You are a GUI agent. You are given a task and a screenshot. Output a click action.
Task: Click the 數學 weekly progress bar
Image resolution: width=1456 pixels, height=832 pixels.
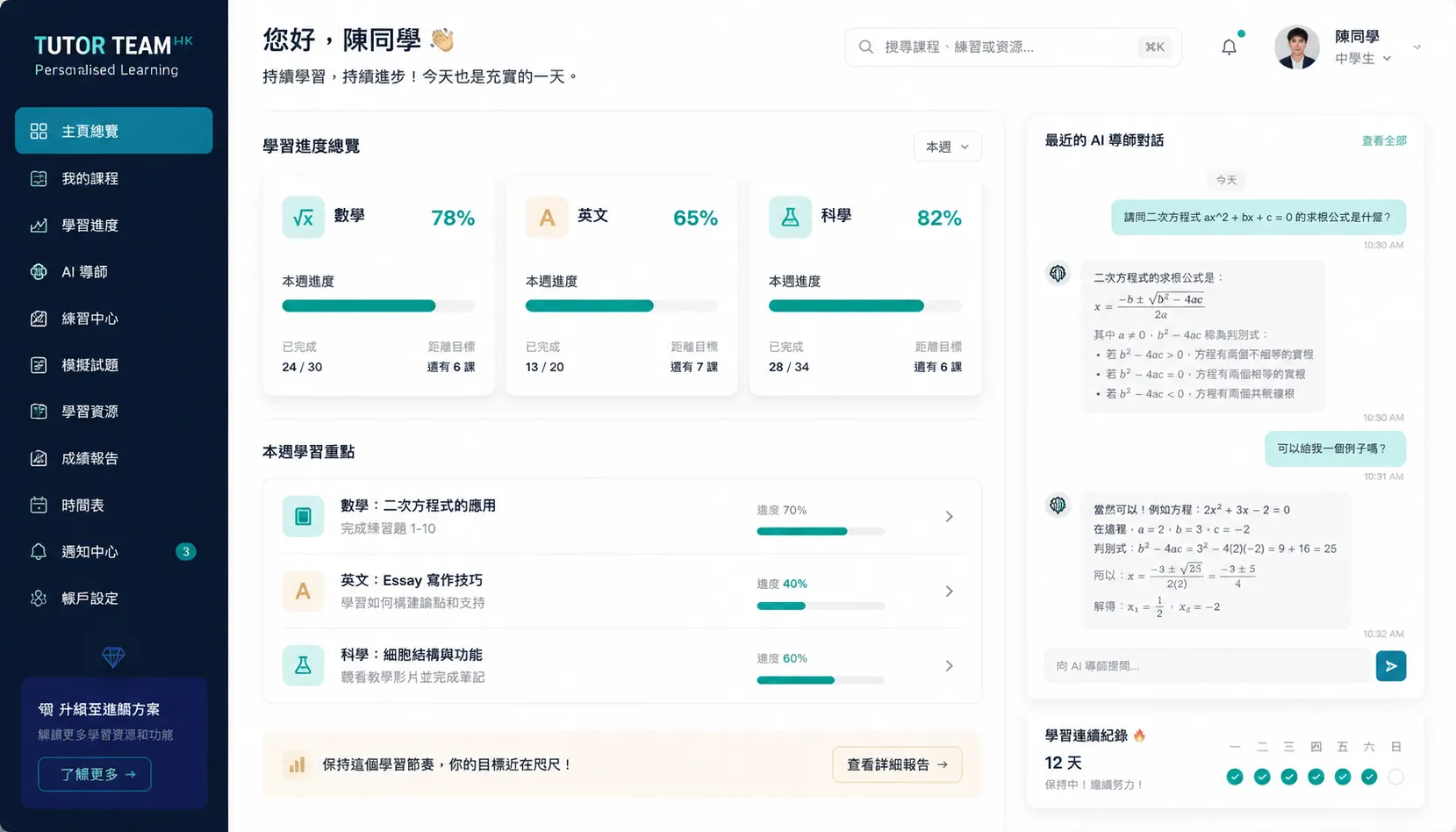point(378,305)
